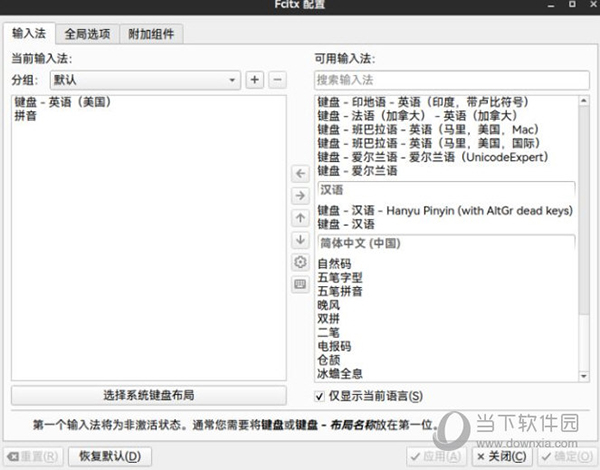Image resolution: width=600 pixels, height=470 pixels.
Task: Move selected input method up
Action: coord(300,218)
